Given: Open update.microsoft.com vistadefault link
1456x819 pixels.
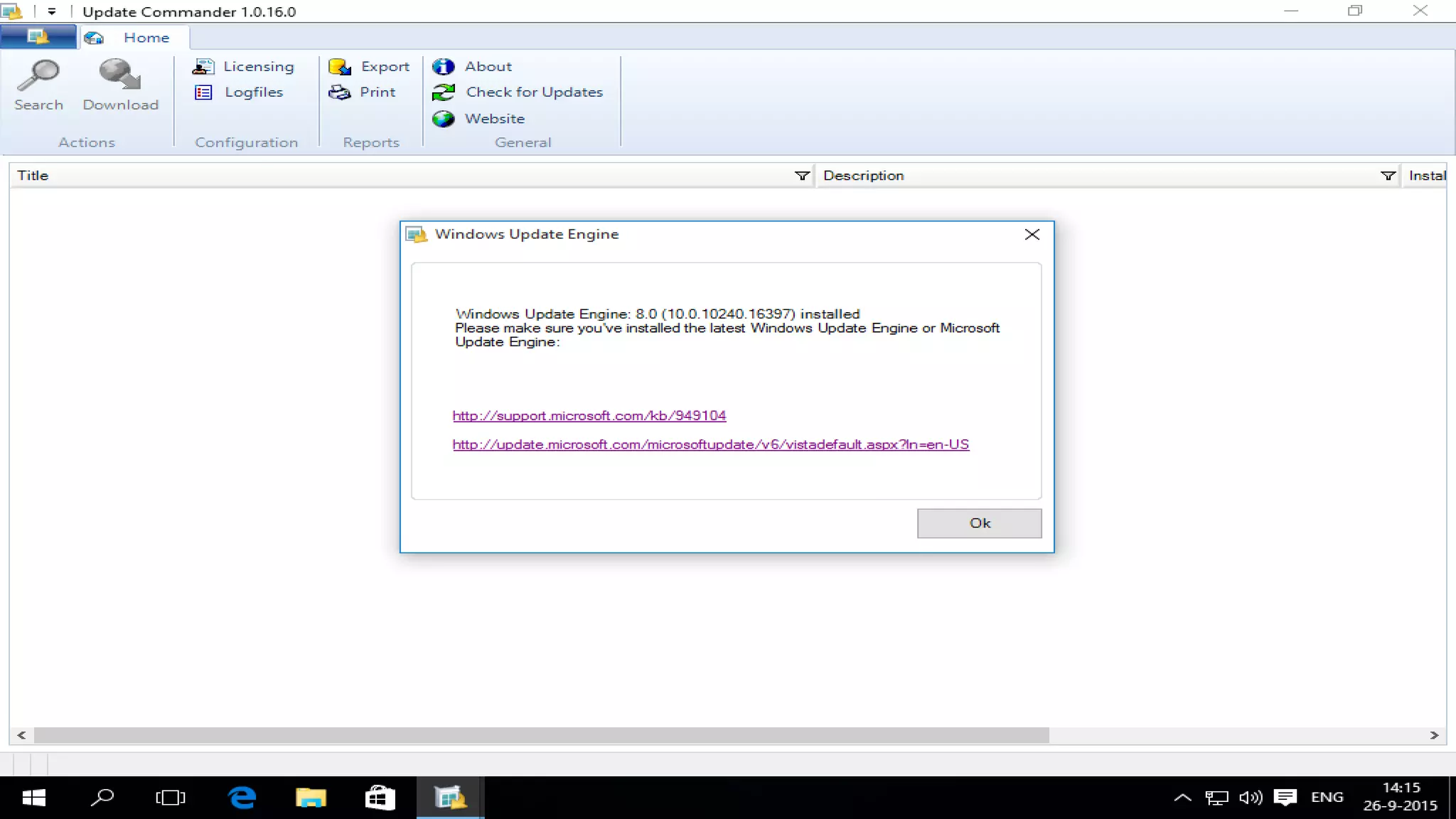Looking at the screenshot, I should pos(711,444).
